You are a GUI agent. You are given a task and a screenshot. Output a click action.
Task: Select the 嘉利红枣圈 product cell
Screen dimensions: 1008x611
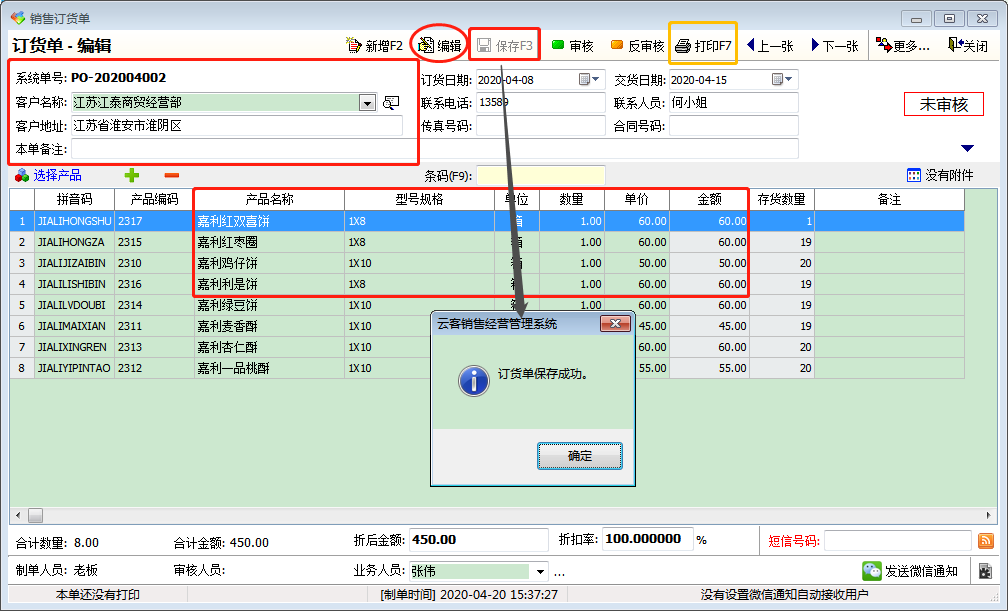pos(269,242)
